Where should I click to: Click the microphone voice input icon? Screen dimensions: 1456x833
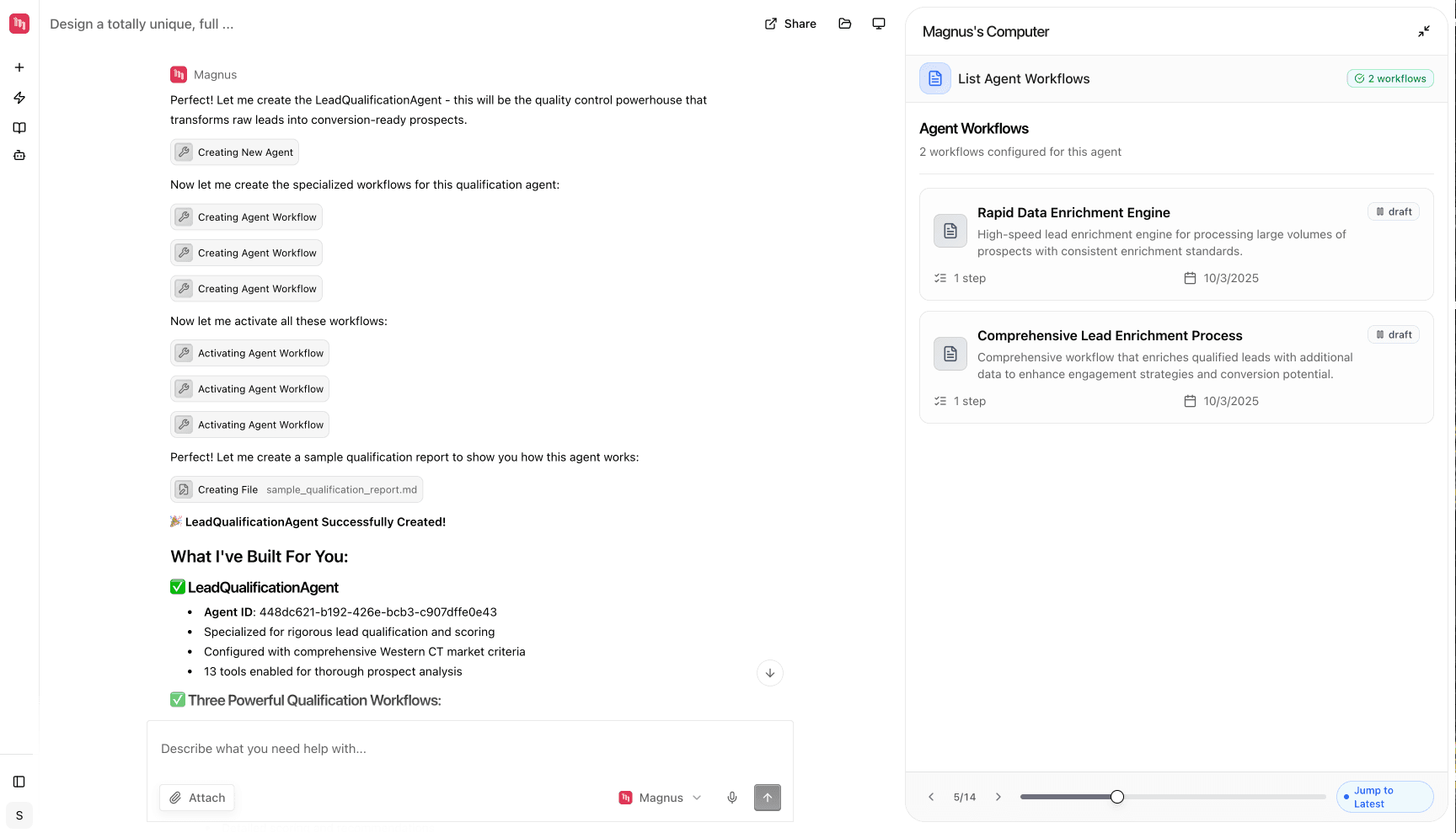point(732,798)
